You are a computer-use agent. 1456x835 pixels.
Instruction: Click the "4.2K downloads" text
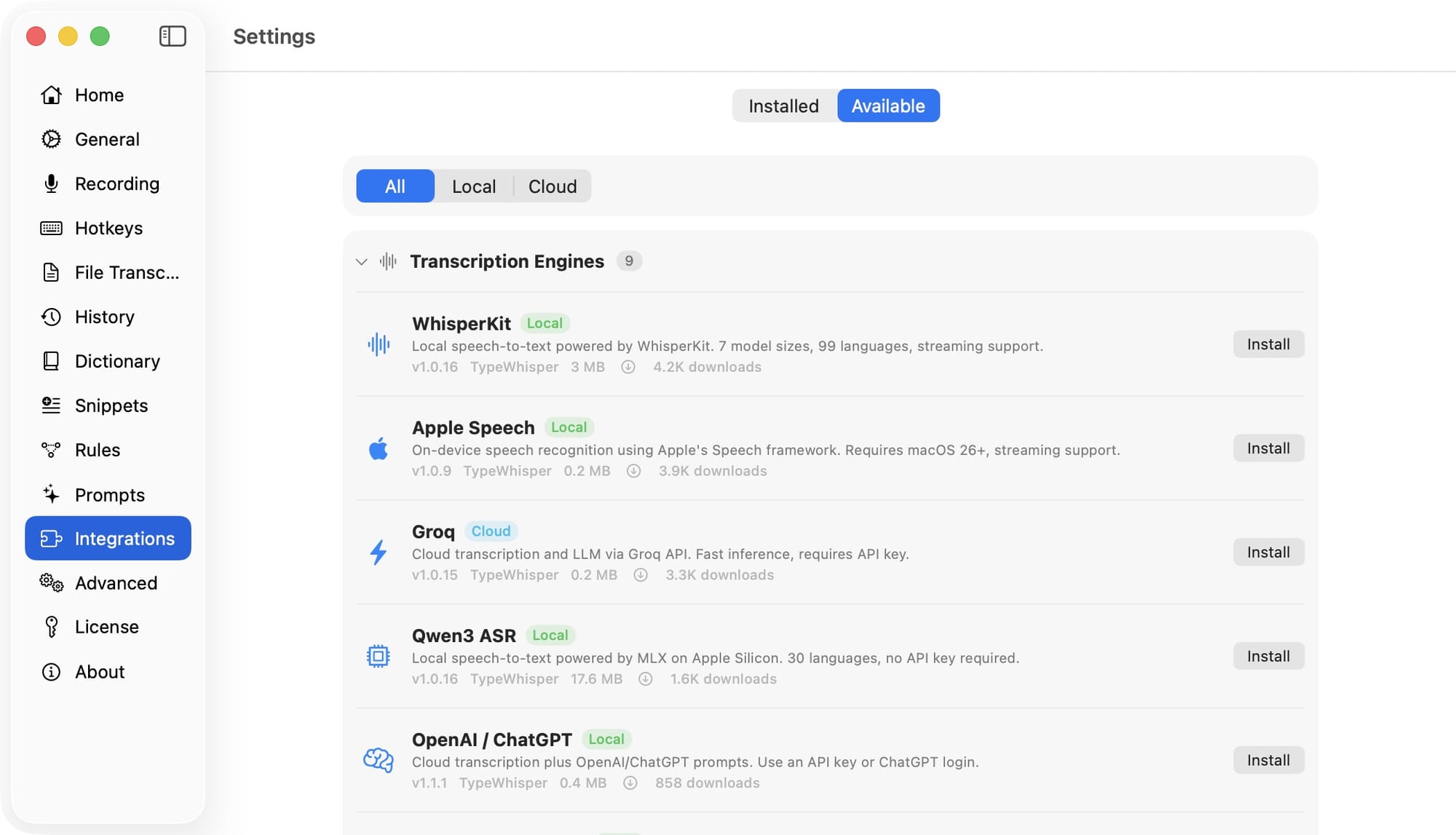tap(707, 367)
